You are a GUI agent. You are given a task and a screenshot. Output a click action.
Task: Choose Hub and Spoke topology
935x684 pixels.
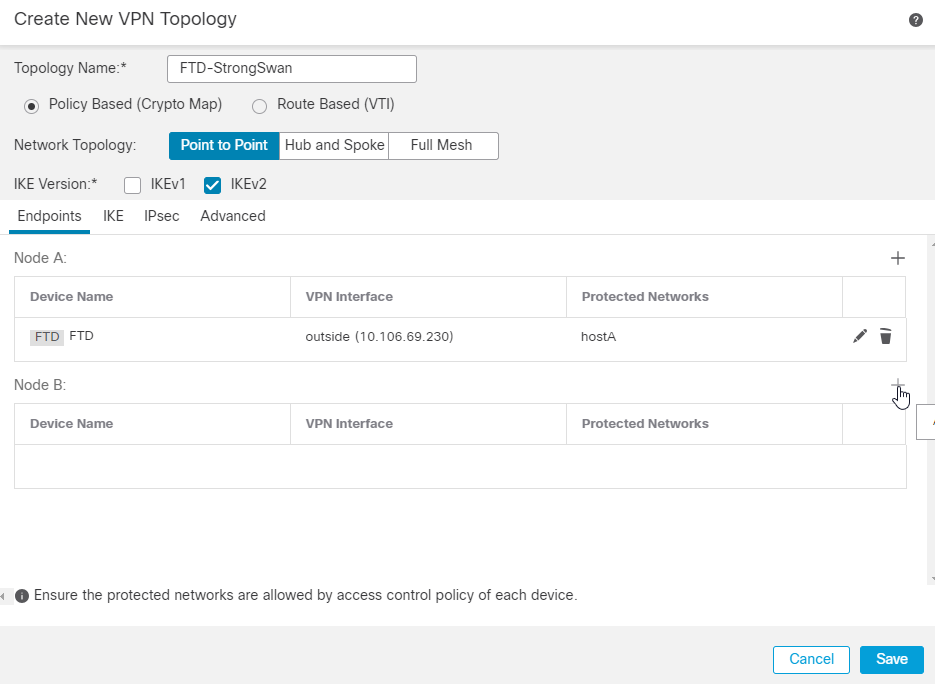click(x=334, y=146)
